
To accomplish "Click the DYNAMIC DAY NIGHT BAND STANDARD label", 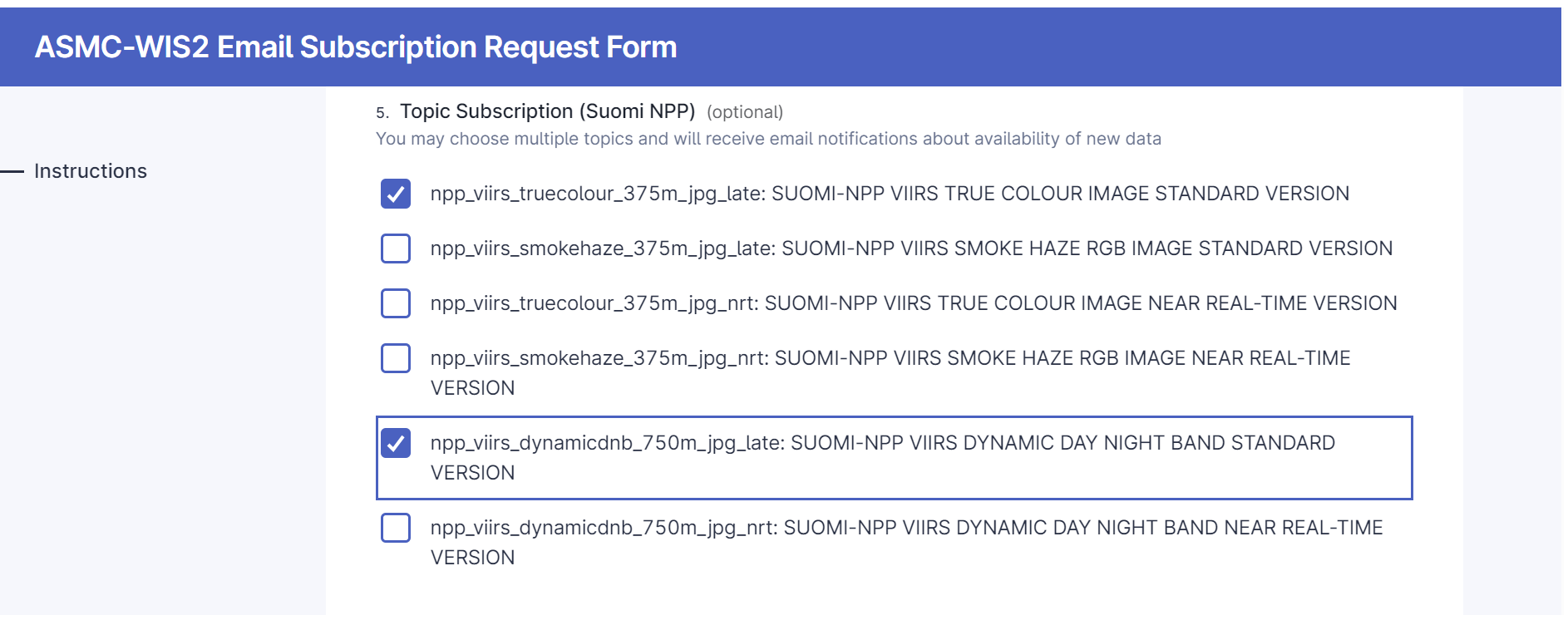I will tap(883, 458).
